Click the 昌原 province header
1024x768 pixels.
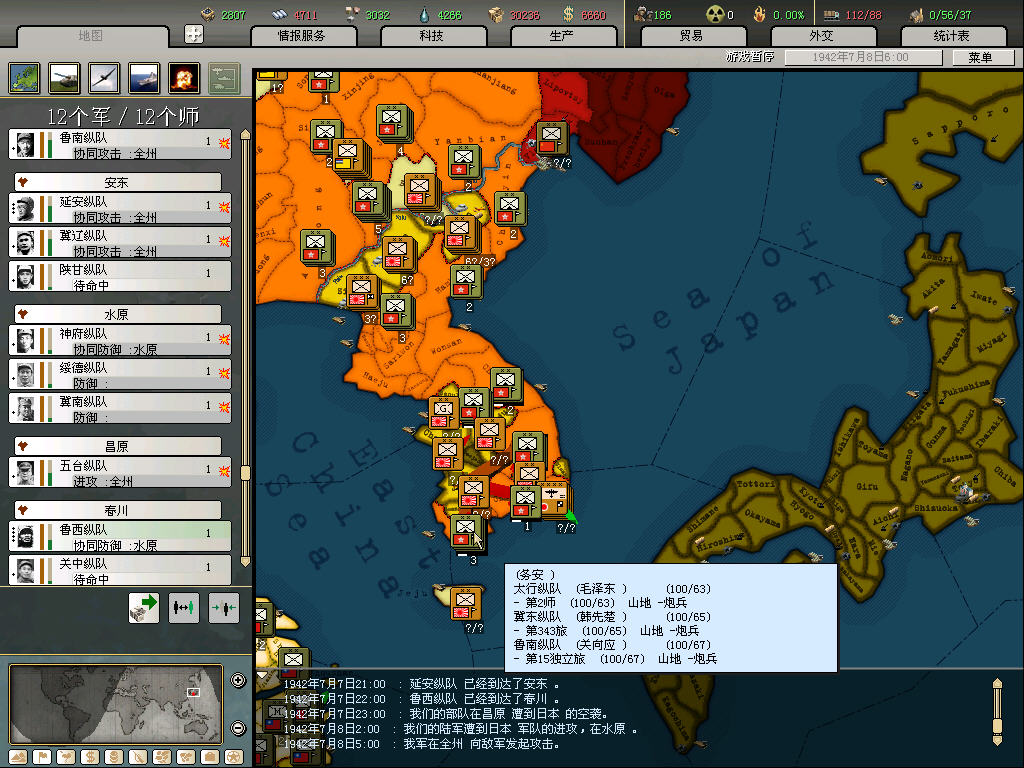tap(118, 446)
